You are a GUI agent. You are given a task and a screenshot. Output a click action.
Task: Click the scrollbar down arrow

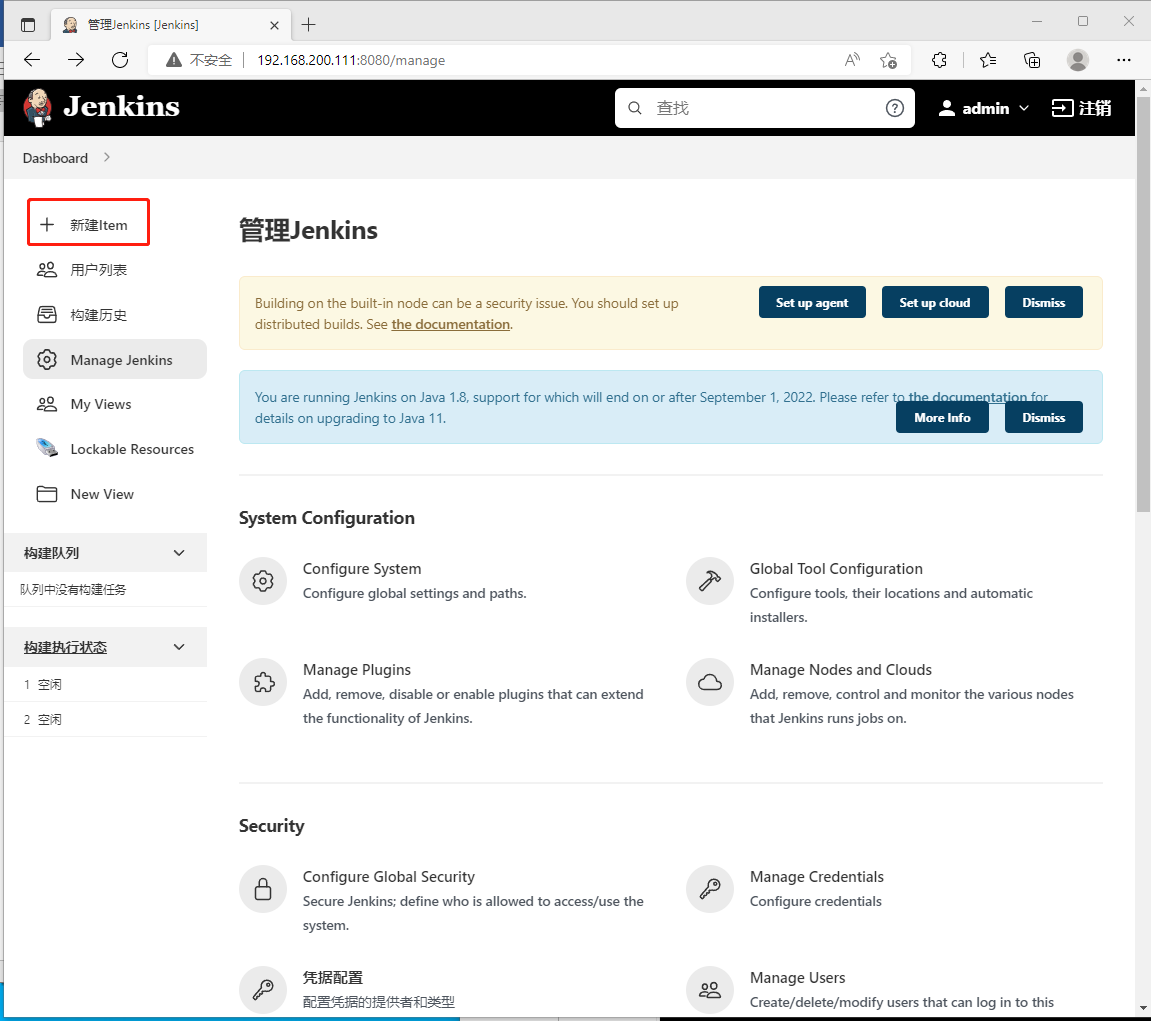(x=1143, y=1009)
